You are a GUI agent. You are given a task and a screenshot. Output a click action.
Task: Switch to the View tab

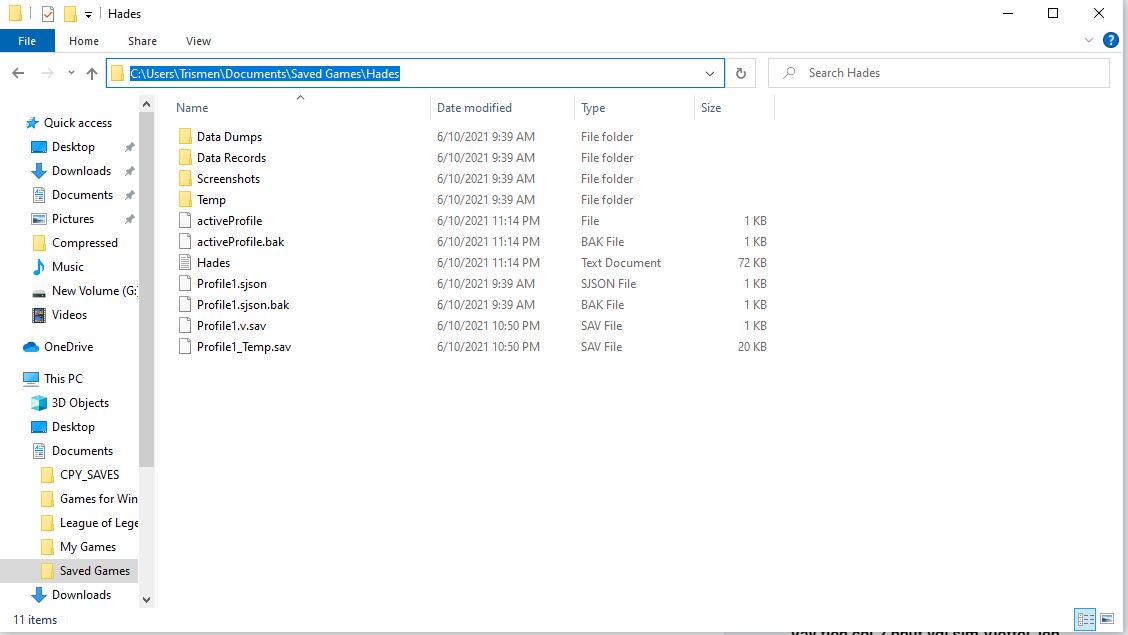(x=198, y=41)
